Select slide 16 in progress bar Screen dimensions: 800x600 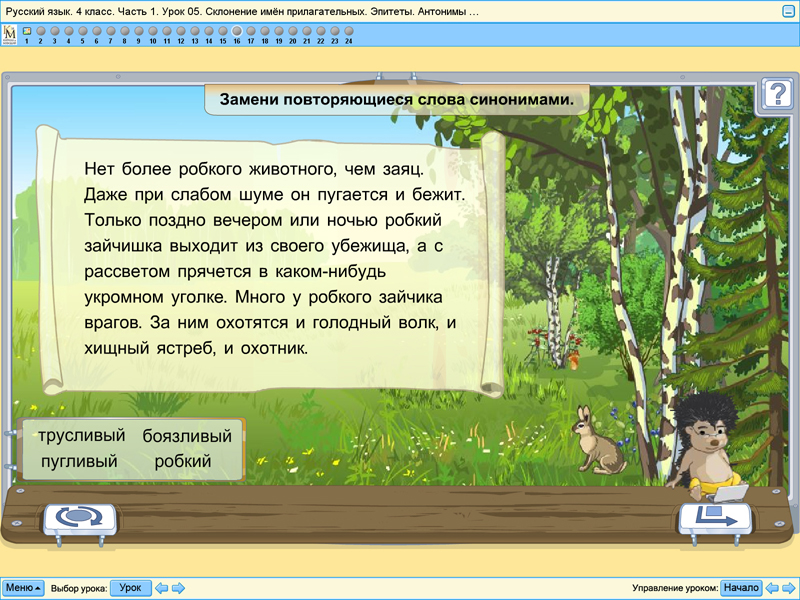point(236,32)
